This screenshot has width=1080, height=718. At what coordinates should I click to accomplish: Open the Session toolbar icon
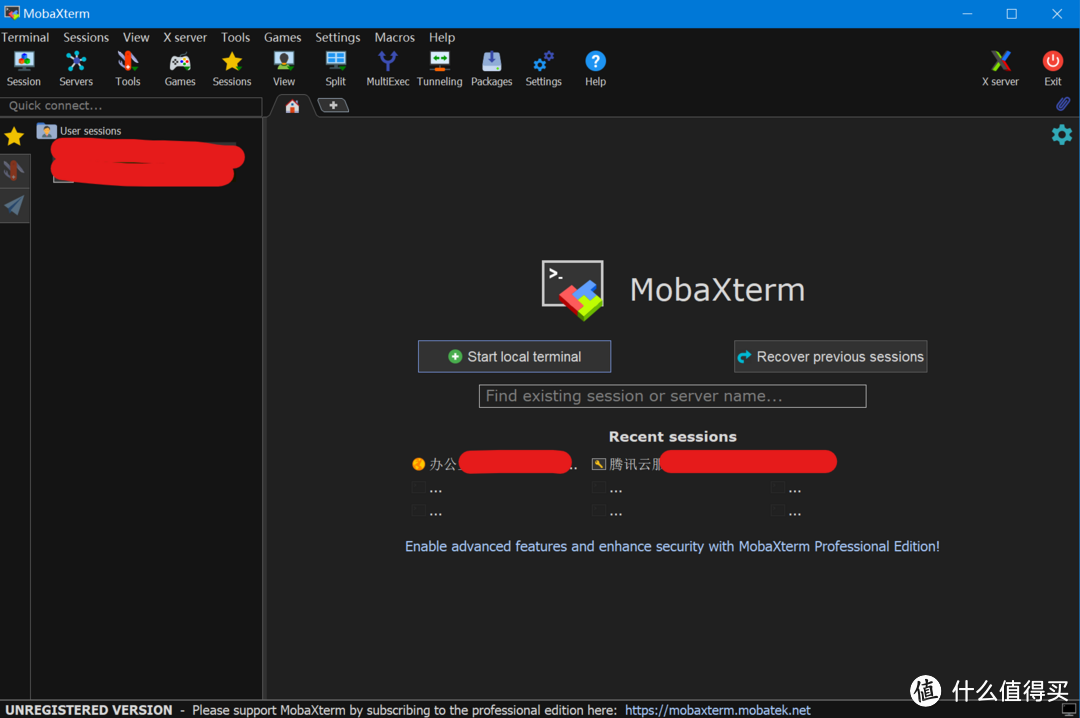24,69
